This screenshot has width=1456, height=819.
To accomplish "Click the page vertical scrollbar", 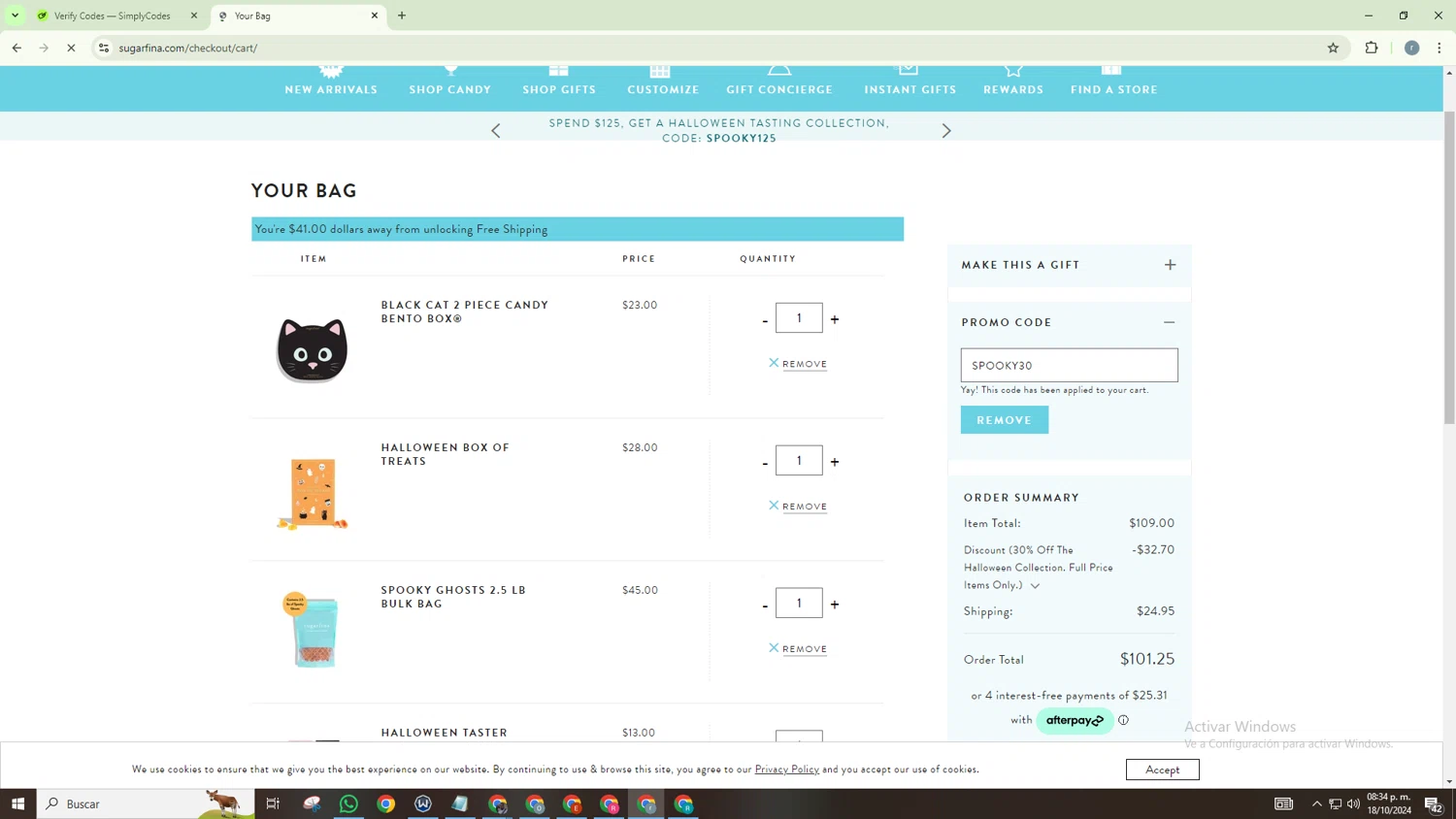I will 1449,267.
